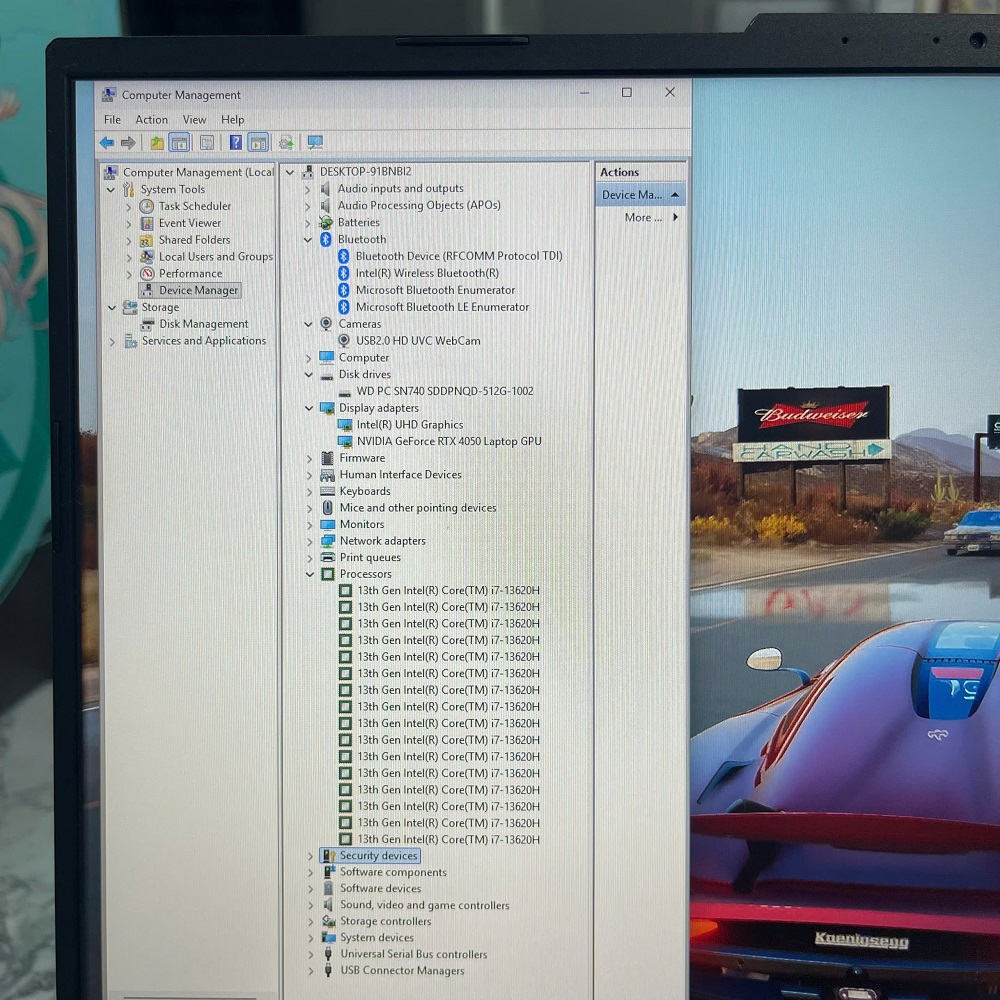Collapse the Device Manager actions header

pyautogui.click(x=675, y=195)
